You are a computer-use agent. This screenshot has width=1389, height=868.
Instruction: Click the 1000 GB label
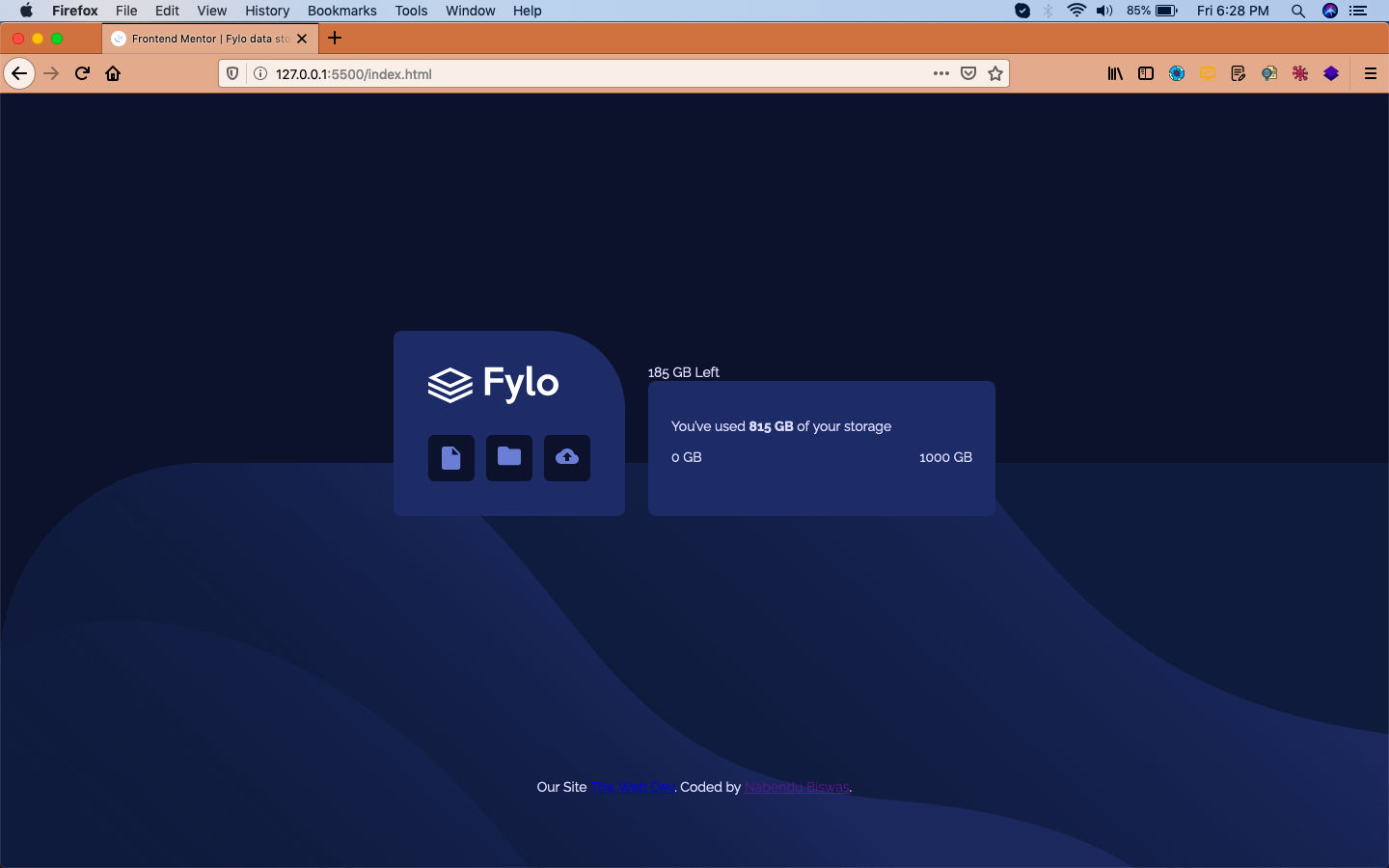click(945, 457)
